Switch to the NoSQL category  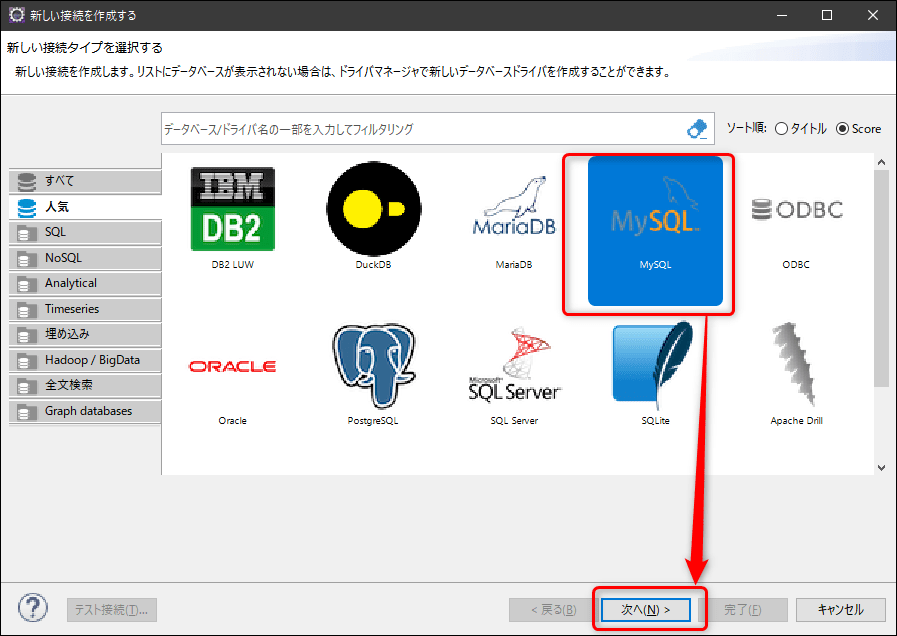(x=85, y=258)
